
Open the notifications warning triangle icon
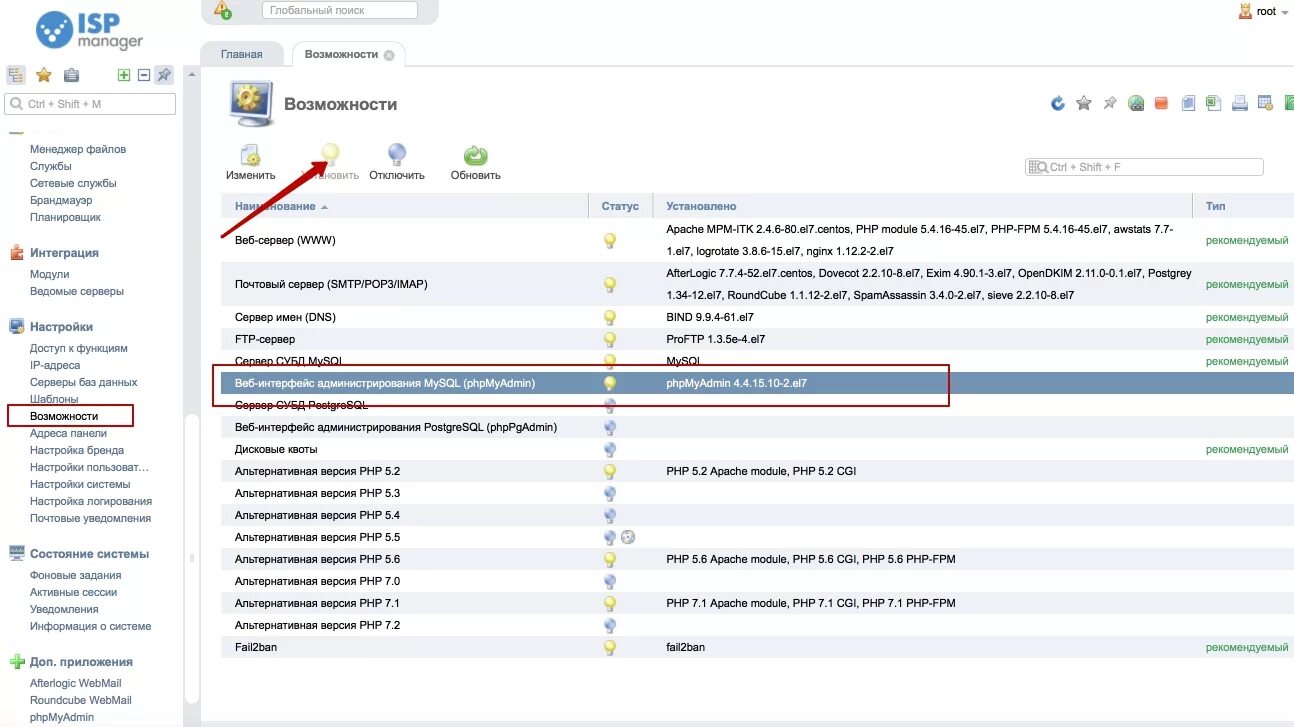[223, 11]
